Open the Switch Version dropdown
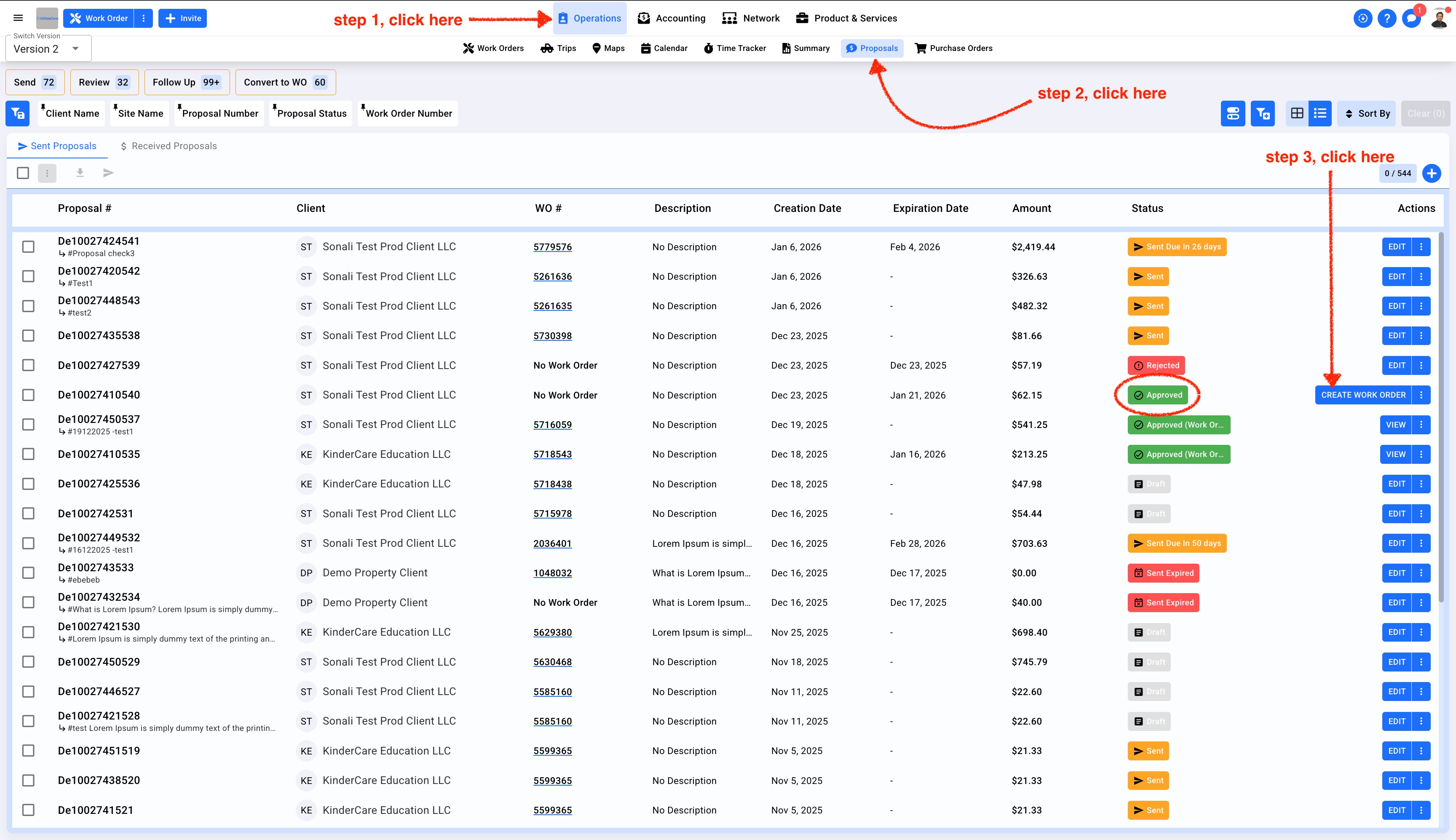 click(x=48, y=49)
